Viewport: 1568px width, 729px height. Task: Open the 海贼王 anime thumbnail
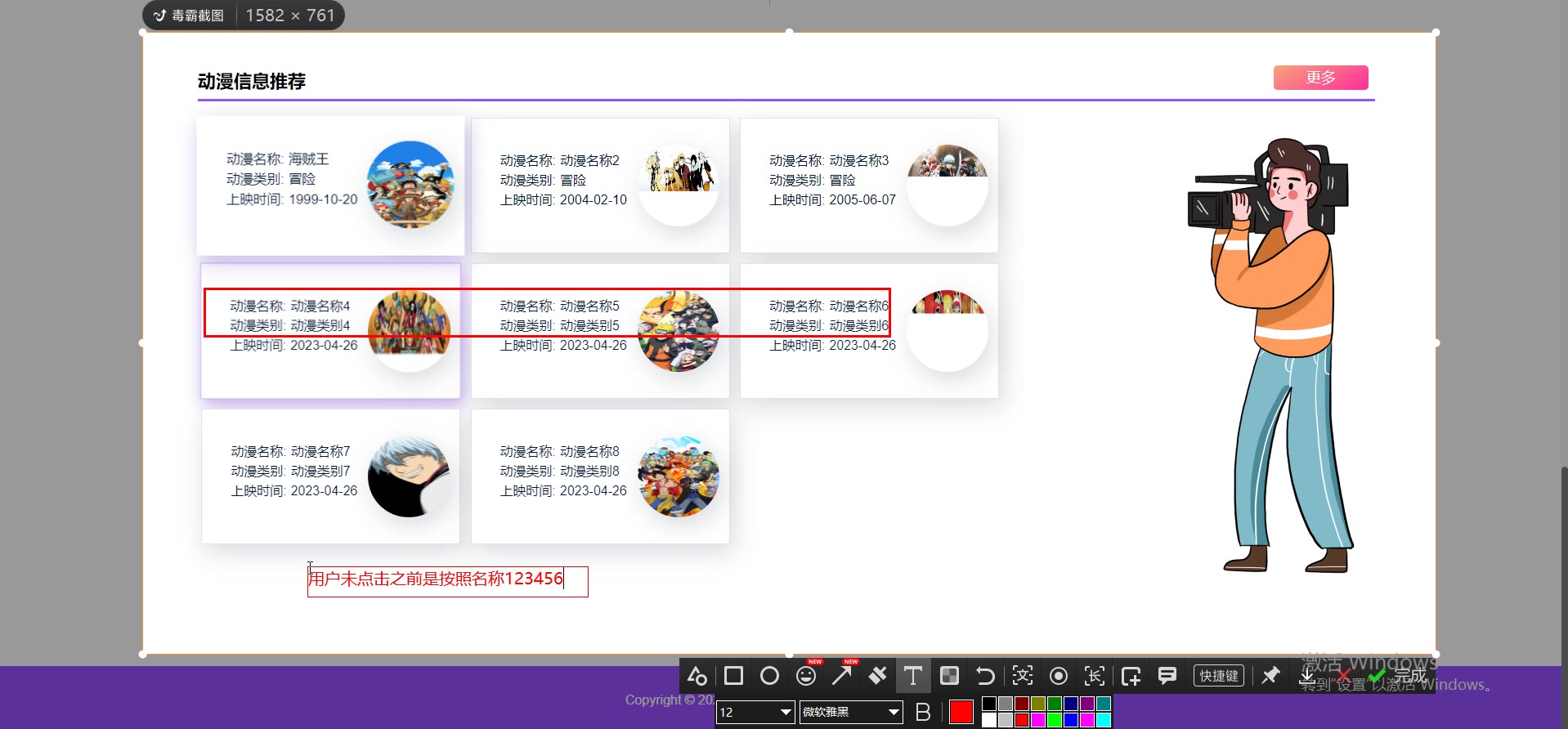click(410, 185)
